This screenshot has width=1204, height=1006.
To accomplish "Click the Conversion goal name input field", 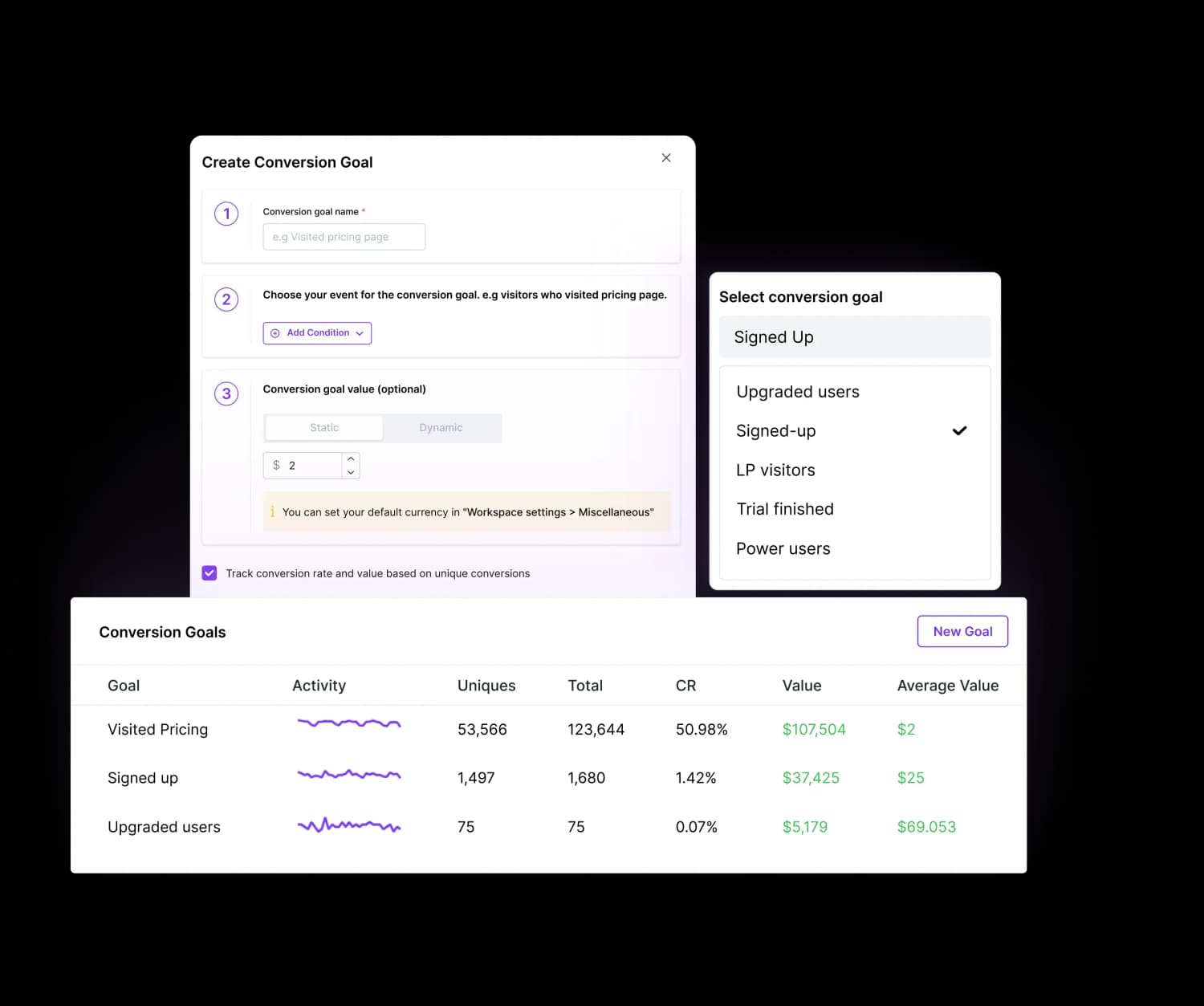I will click(344, 237).
